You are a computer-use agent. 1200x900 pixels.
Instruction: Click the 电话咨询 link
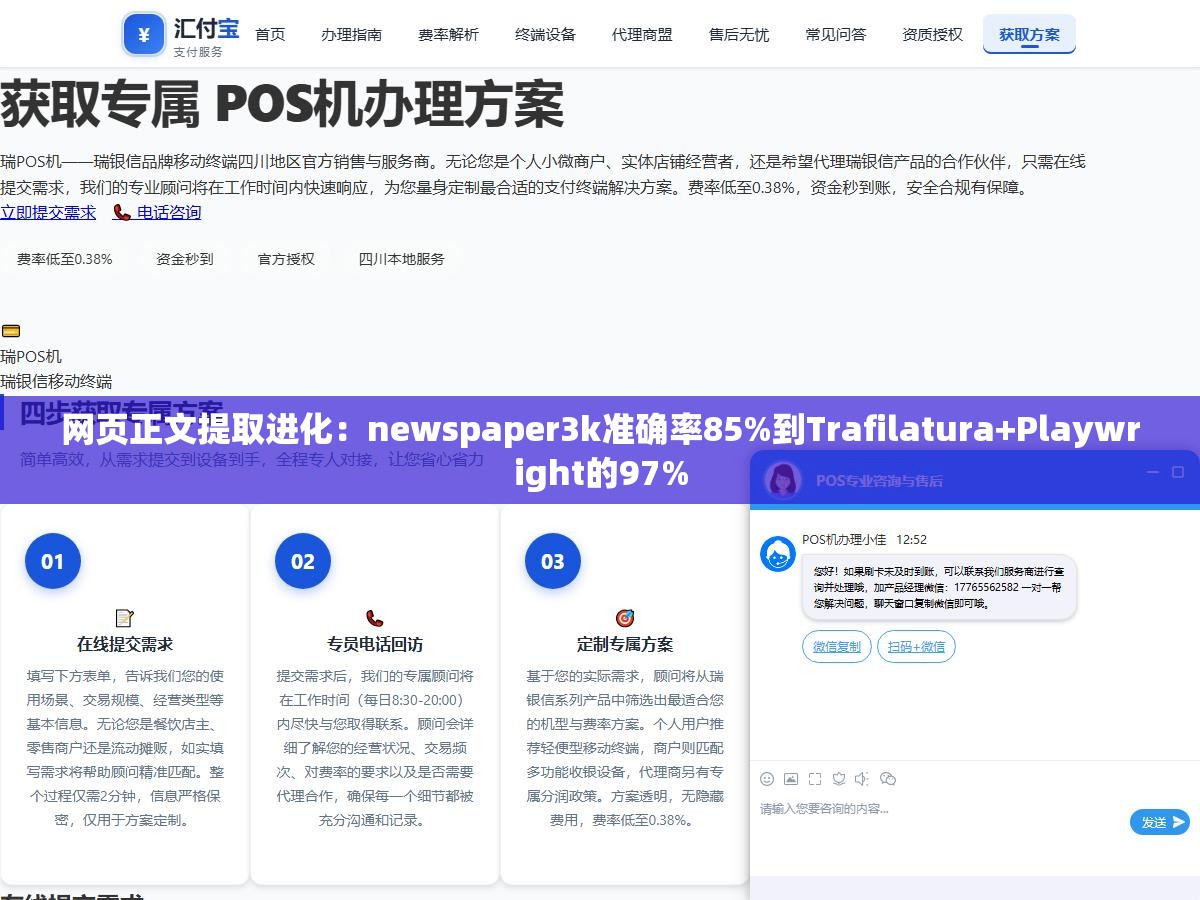[x=157, y=212]
